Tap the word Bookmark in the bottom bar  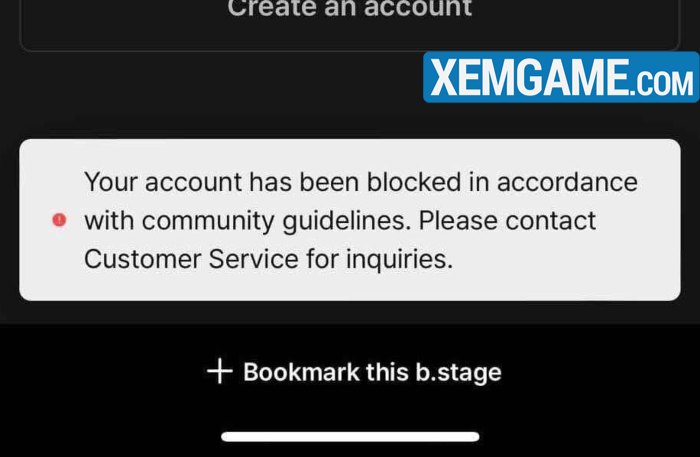pyautogui.click(x=301, y=371)
